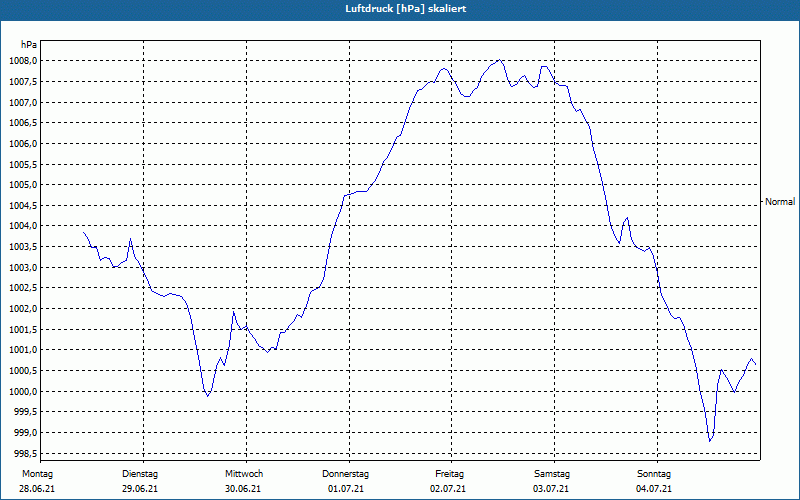Click the date 04.07.21
The width and height of the screenshot is (800, 500).
[654, 489]
